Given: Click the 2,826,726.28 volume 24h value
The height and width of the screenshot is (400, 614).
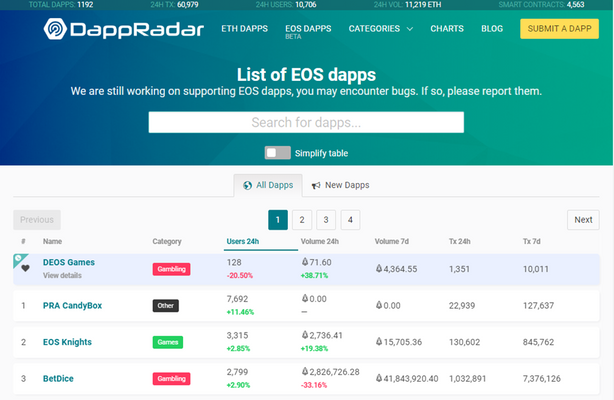Looking at the screenshot, I should click(x=330, y=372).
